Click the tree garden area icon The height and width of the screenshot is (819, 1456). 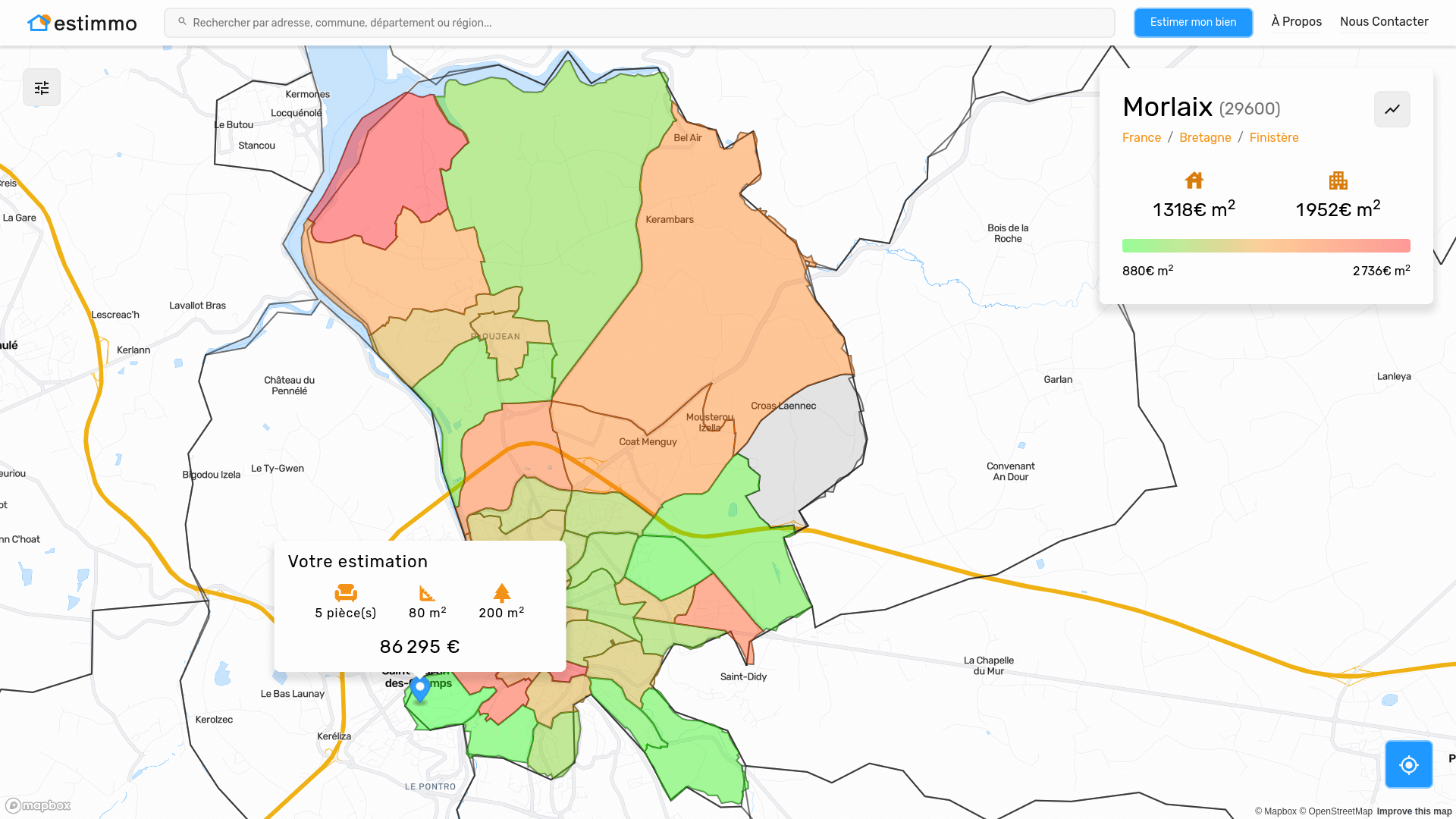click(501, 592)
